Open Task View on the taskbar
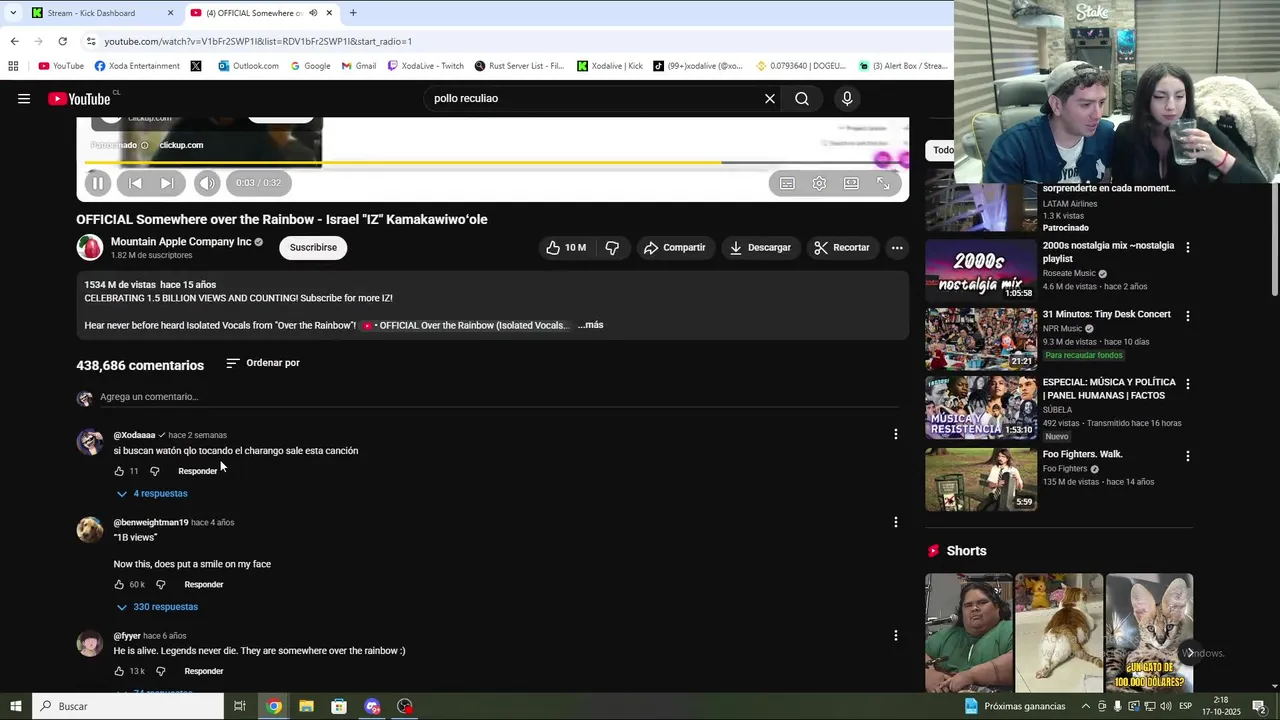This screenshot has width=1280, height=720. 240,706
